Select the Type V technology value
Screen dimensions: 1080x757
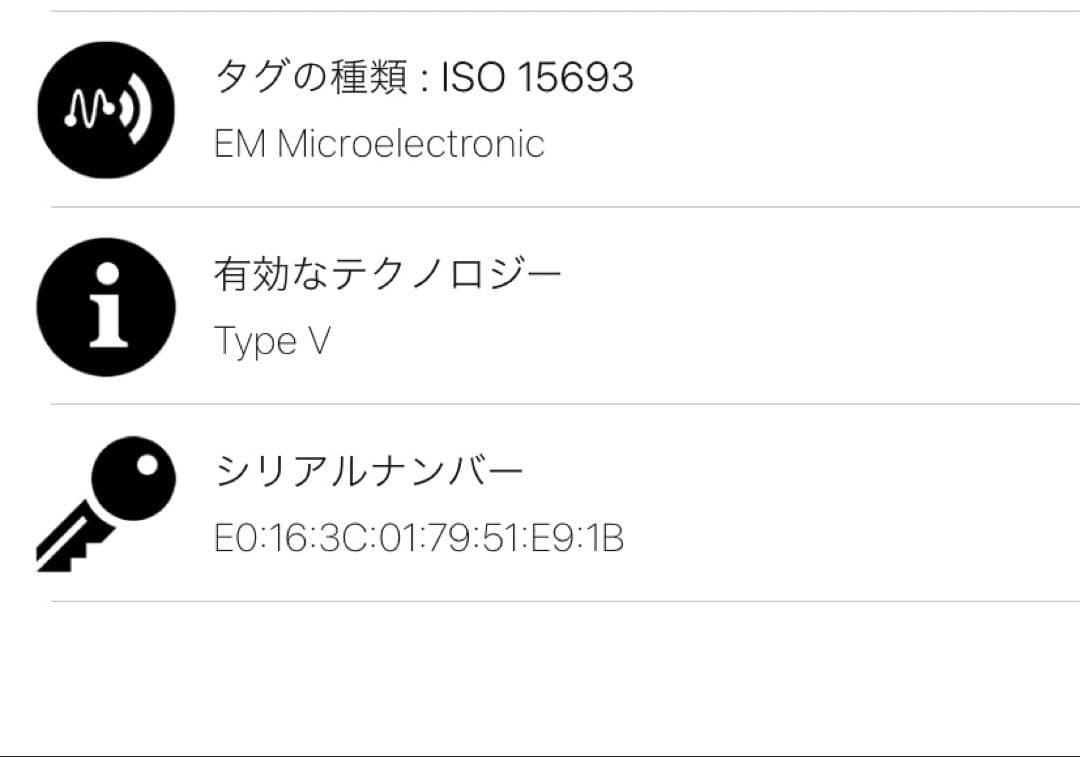[x=272, y=342]
